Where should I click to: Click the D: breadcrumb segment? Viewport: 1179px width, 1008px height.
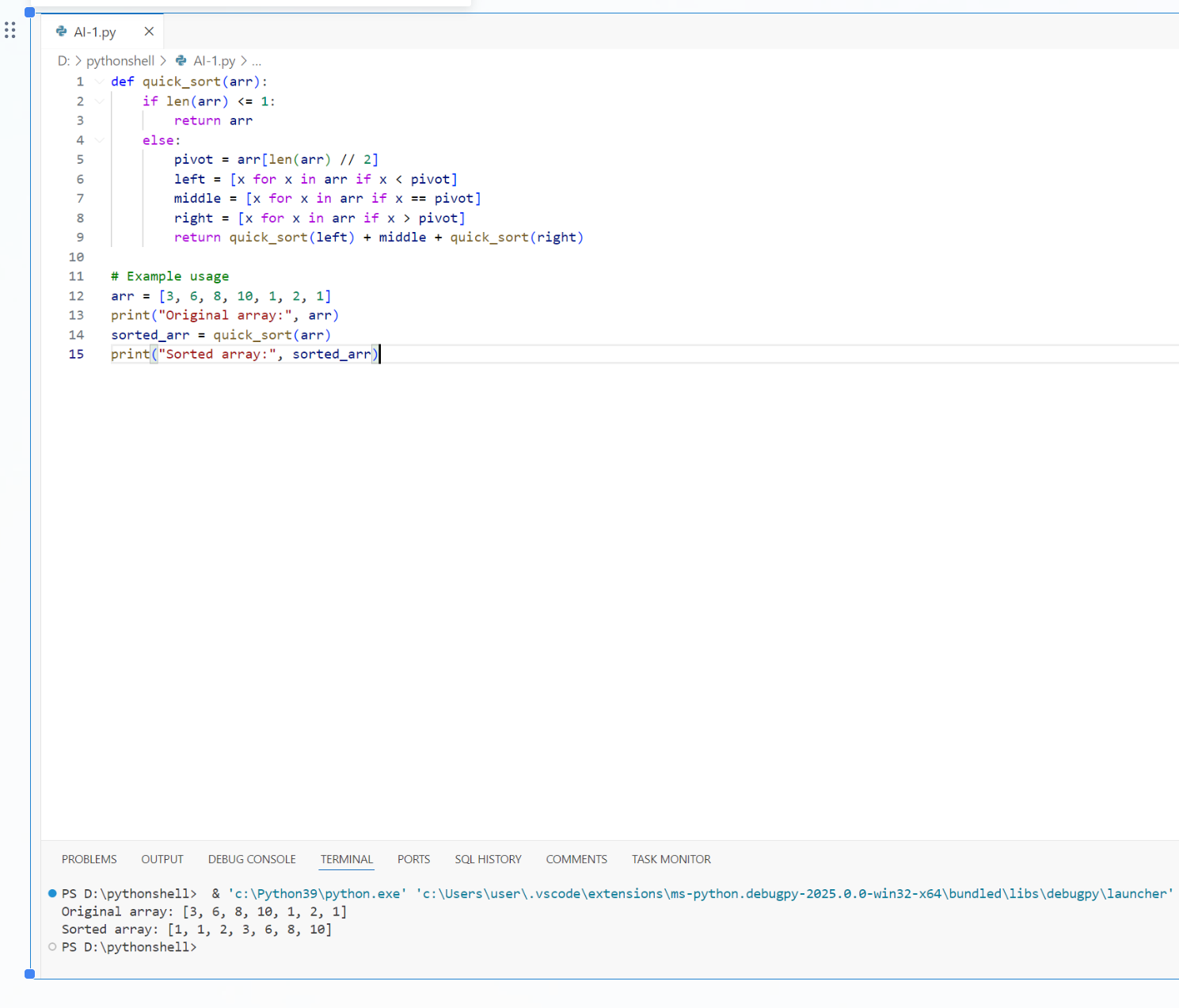coord(63,61)
